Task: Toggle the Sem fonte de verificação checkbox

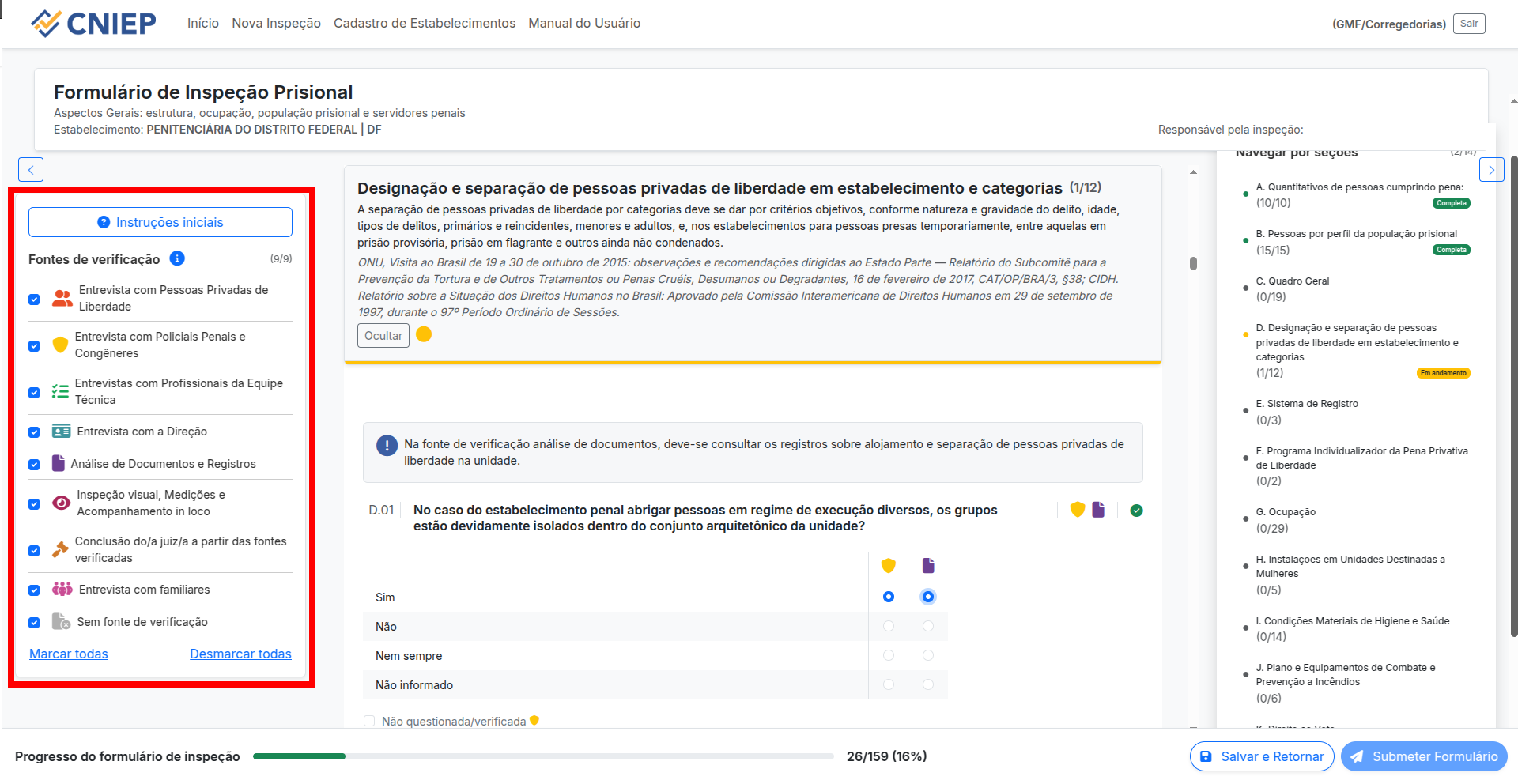Action: [x=34, y=622]
